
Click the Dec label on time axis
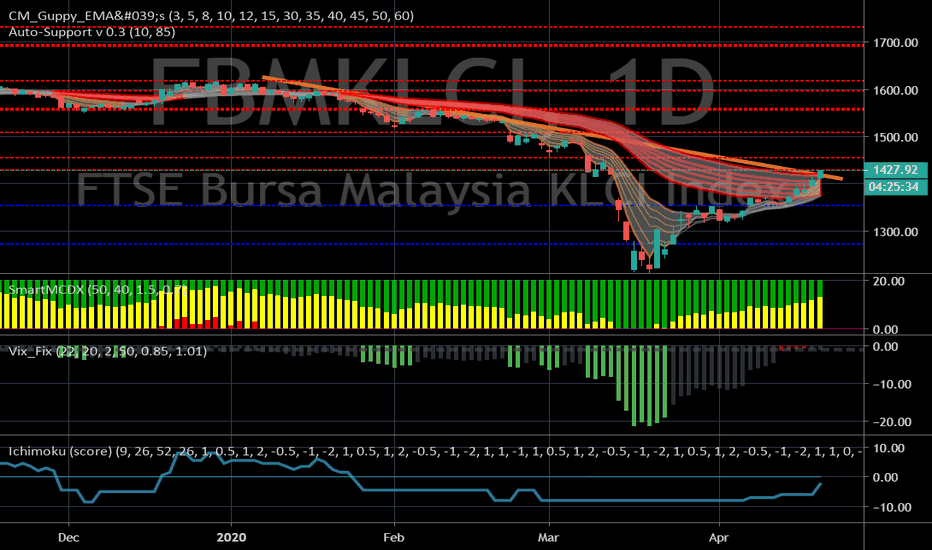coord(68,538)
